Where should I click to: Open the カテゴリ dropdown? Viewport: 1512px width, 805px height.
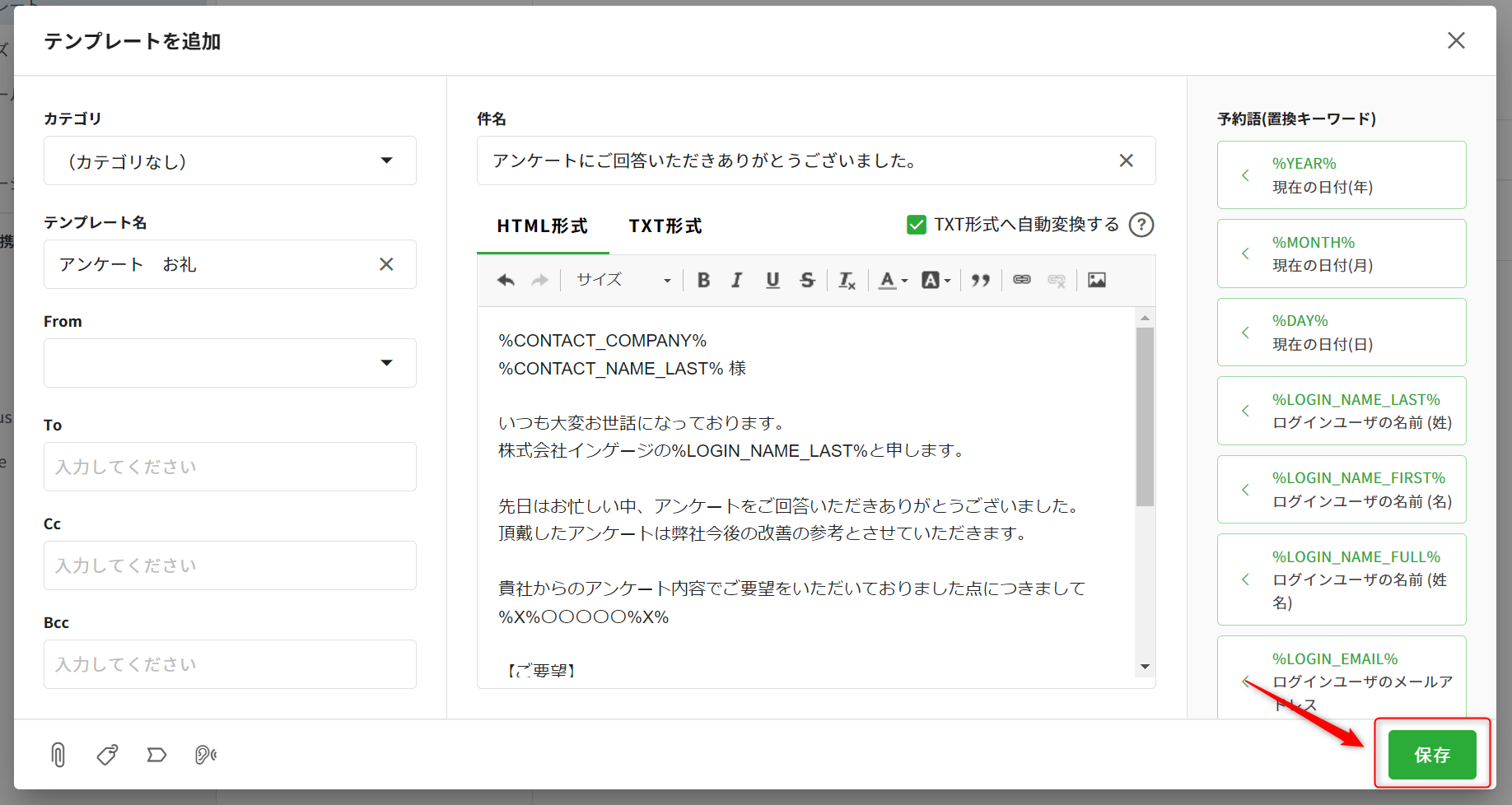tap(230, 161)
